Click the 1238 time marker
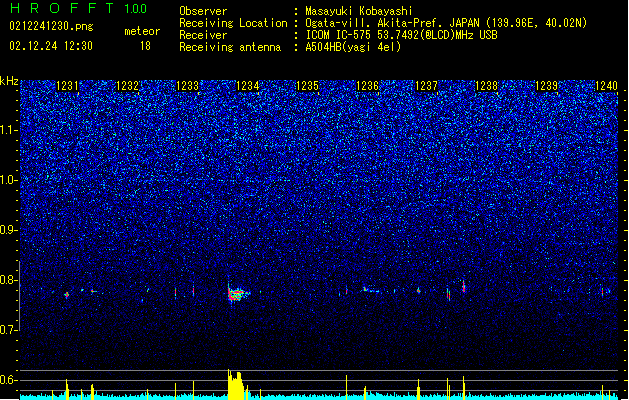Screen dimensions: 629x400 pyautogui.click(x=486, y=86)
